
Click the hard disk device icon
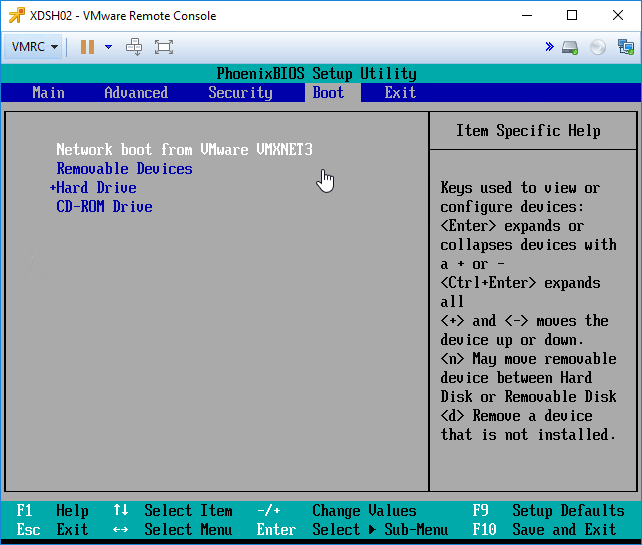point(570,47)
